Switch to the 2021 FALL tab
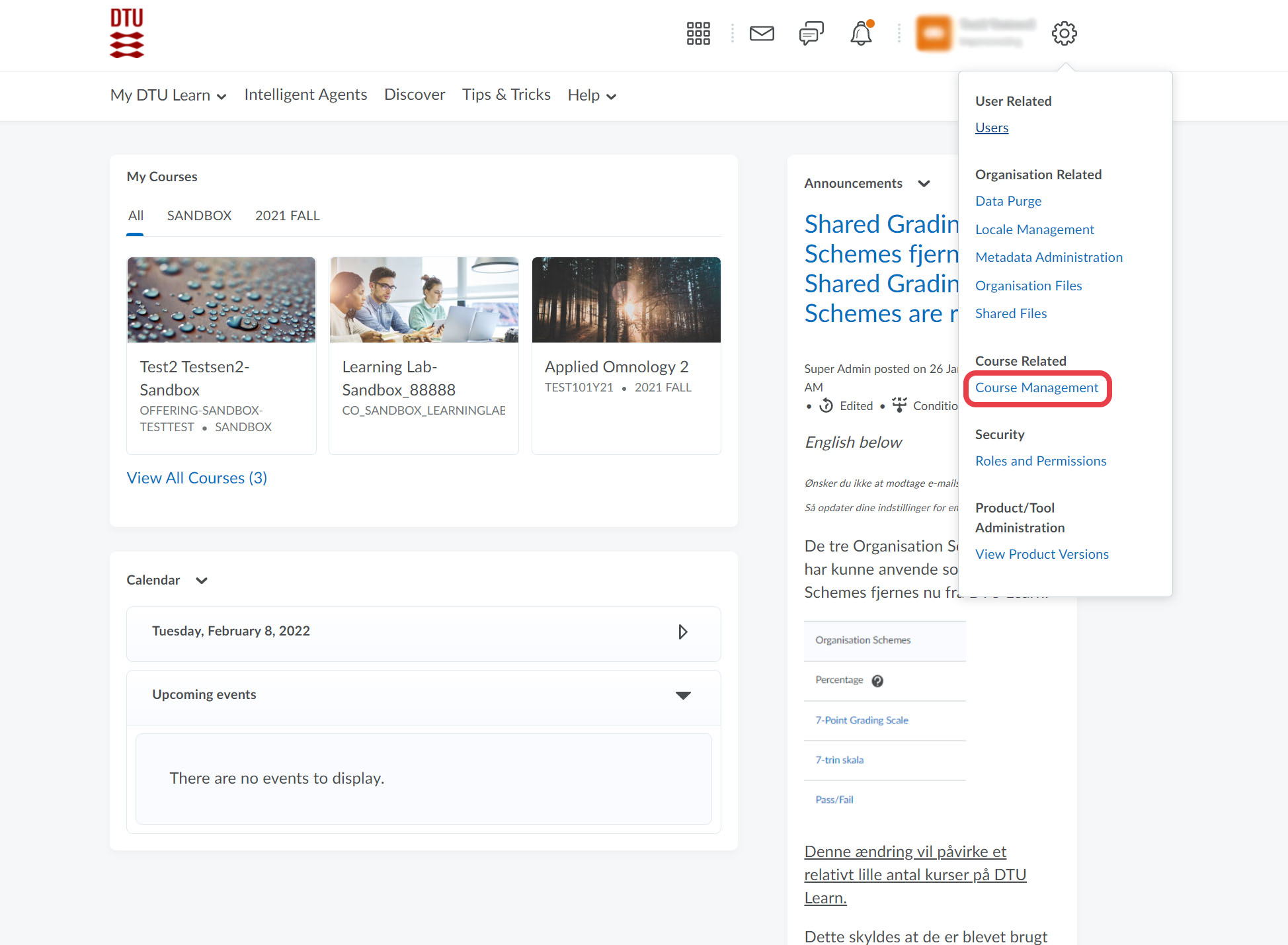The height and width of the screenshot is (945, 1288). point(287,216)
